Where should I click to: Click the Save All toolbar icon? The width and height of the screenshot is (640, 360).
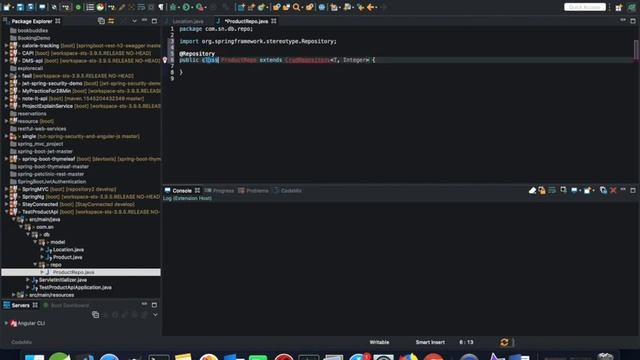(x=30, y=7)
